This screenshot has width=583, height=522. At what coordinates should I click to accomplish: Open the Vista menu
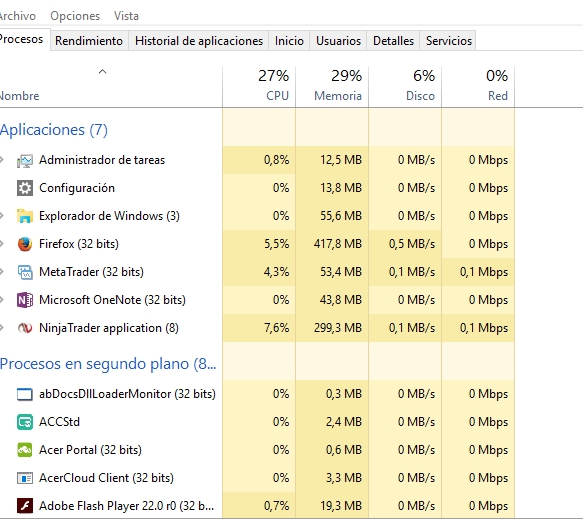(x=126, y=16)
